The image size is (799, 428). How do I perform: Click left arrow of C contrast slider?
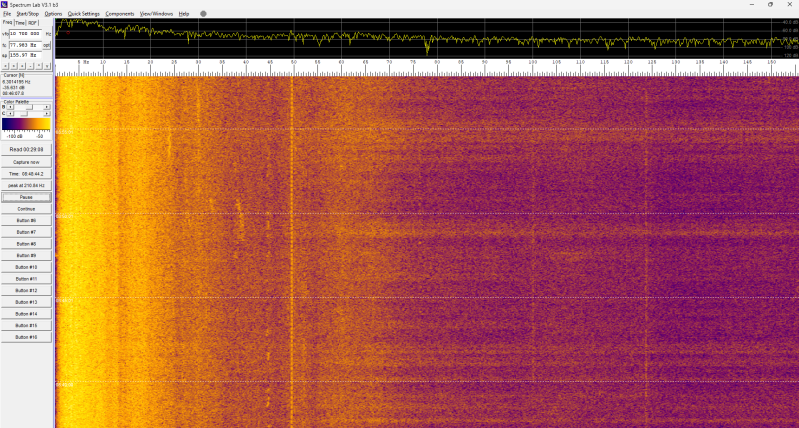(x=10, y=114)
